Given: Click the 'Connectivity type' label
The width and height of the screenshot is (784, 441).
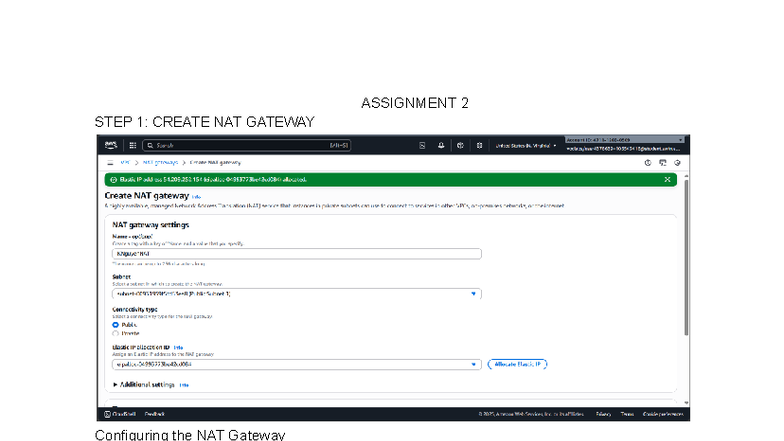Looking at the screenshot, I should (x=134, y=310).
